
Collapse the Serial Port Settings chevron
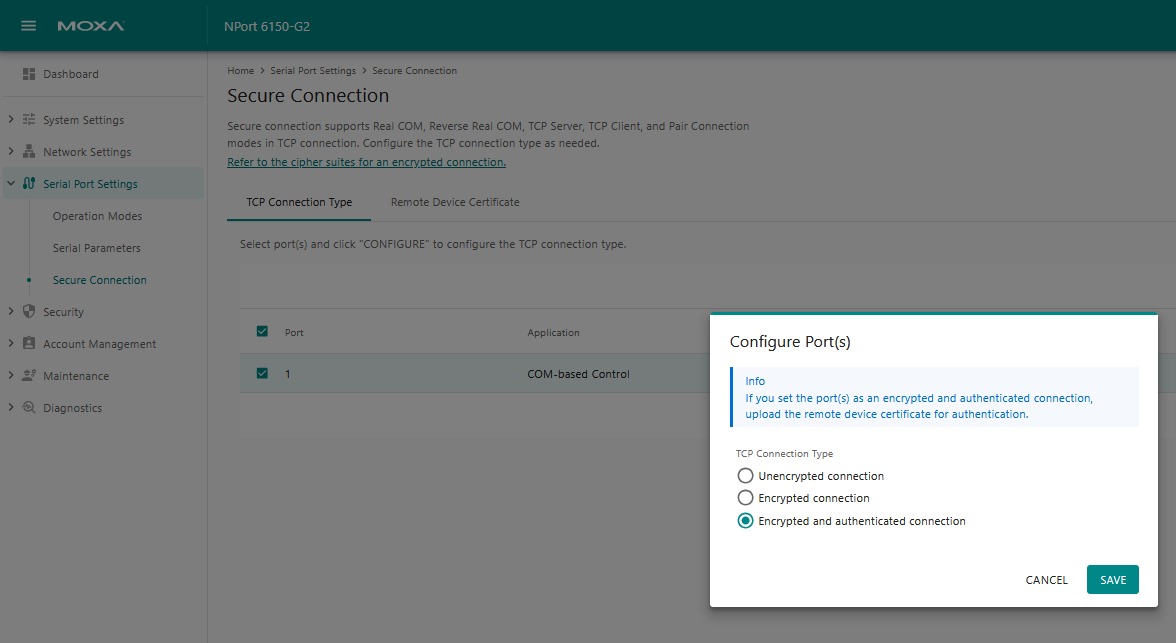point(10,184)
